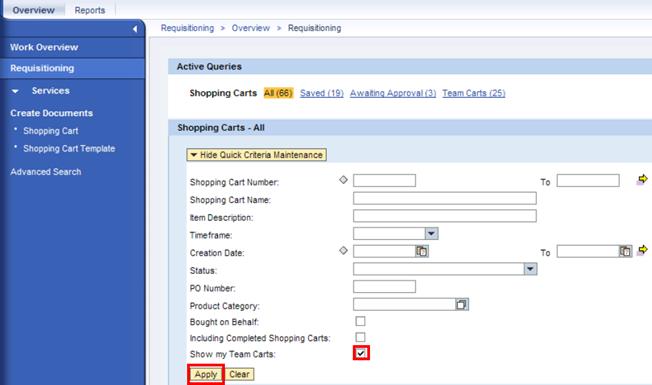
Task: Click Requisitioning breadcrumb link at start
Action: pos(187,28)
